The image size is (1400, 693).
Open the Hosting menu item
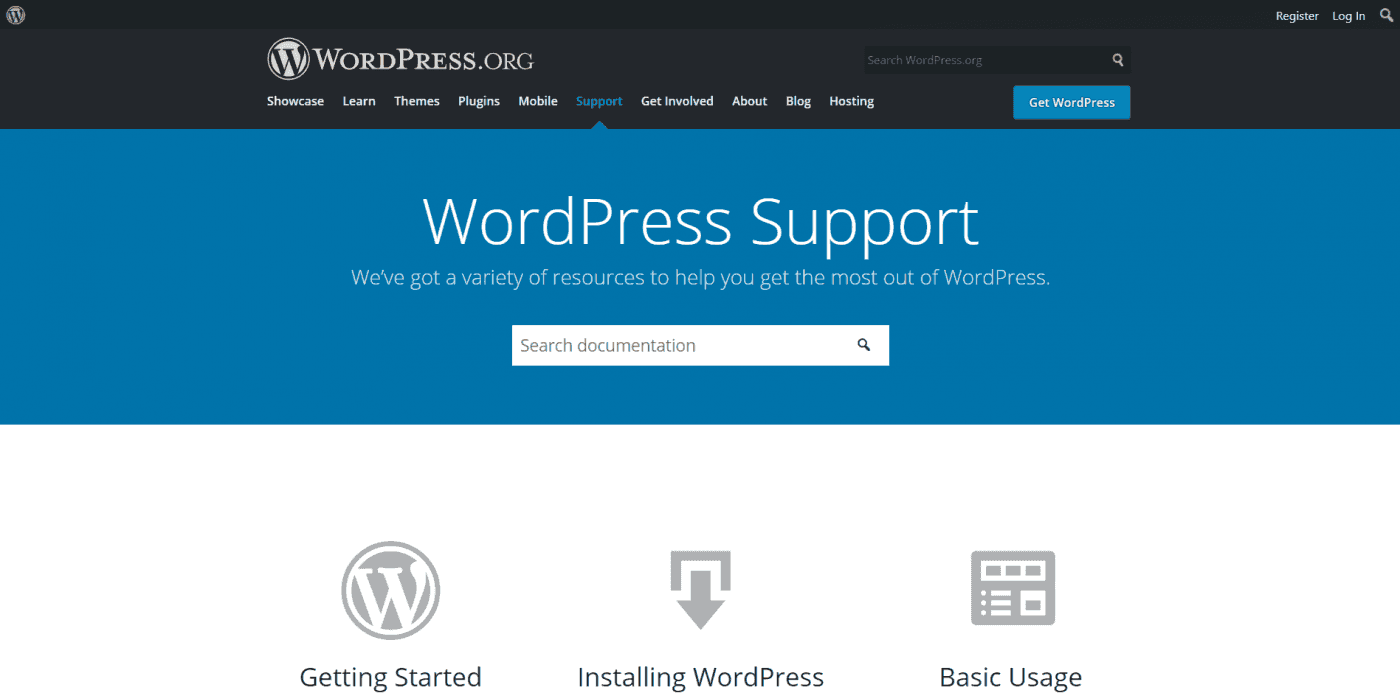(851, 101)
